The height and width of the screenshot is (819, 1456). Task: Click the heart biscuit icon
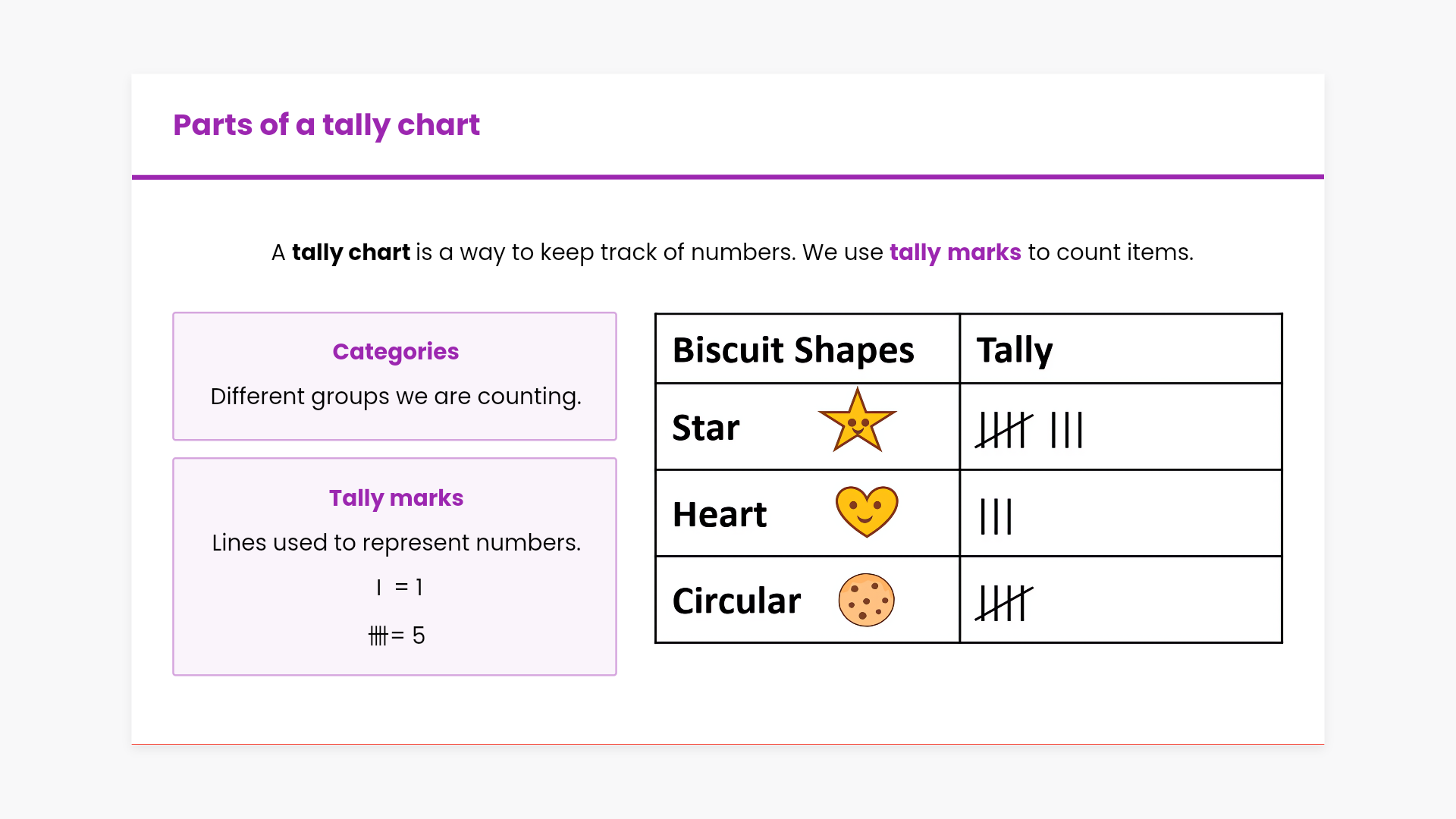pyautogui.click(x=866, y=511)
